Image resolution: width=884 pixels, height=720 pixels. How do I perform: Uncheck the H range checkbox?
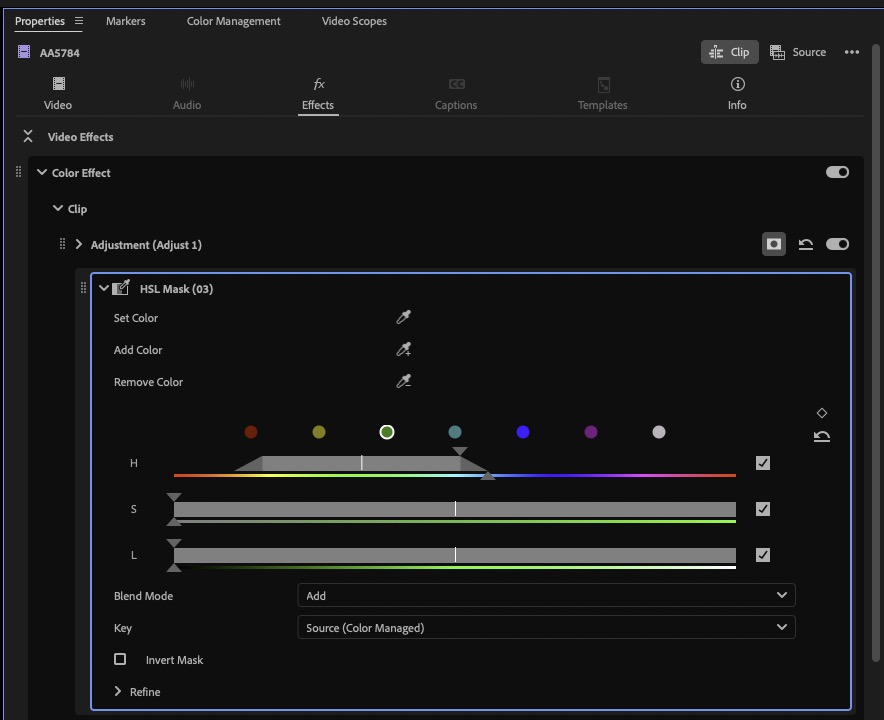(762, 463)
